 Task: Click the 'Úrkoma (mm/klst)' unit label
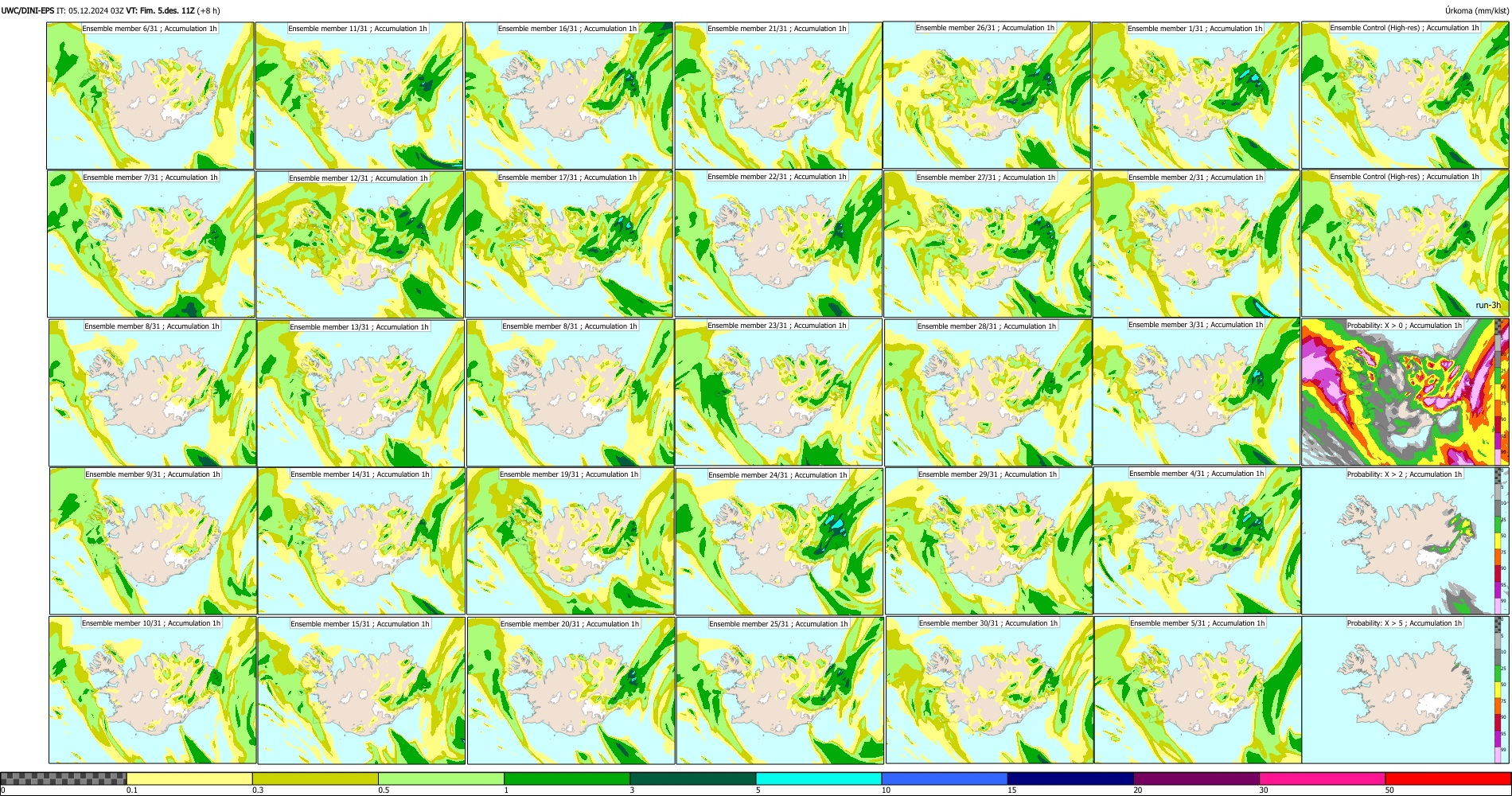point(1475,10)
